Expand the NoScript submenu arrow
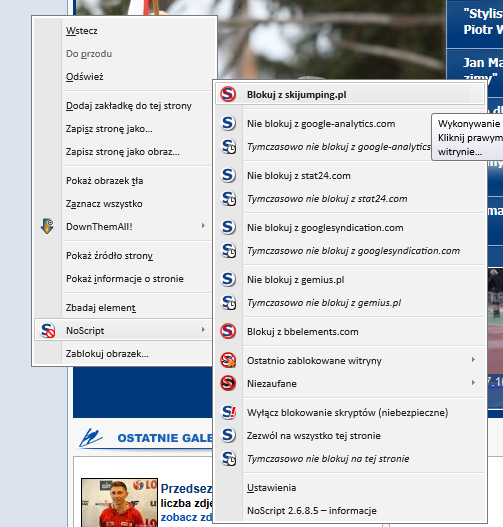This screenshot has width=503, height=527. click(203, 330)
